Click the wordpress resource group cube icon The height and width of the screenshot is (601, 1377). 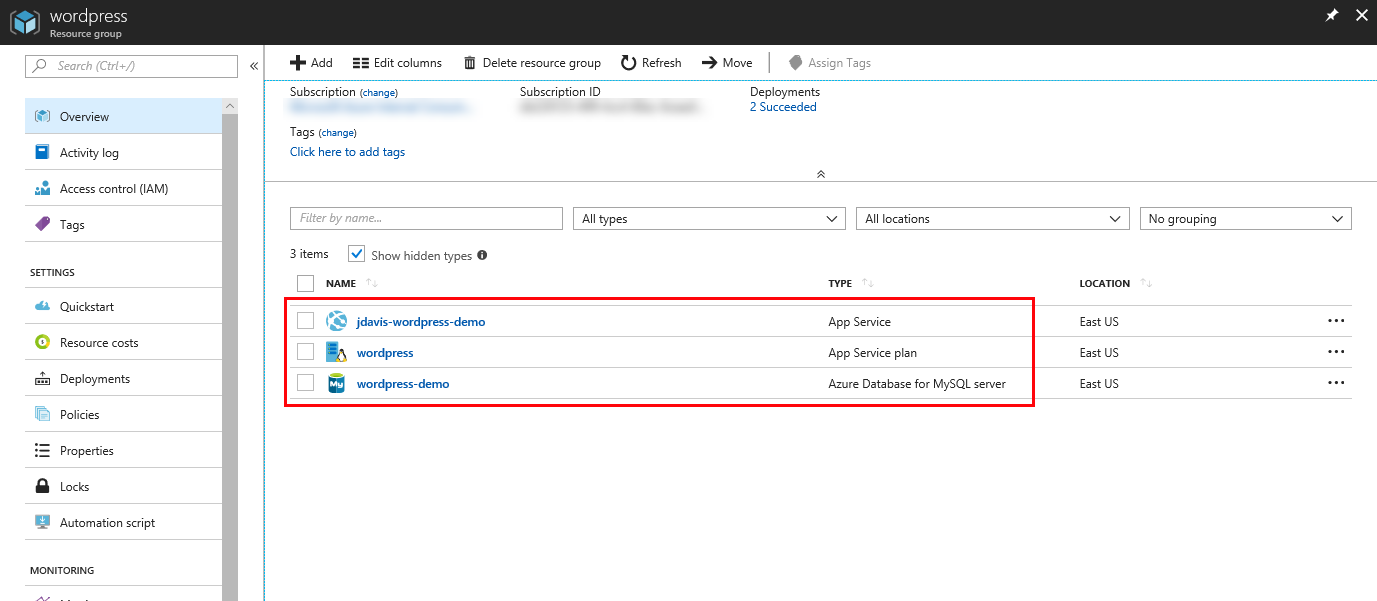pyautogui.click(x=25, y=23)
